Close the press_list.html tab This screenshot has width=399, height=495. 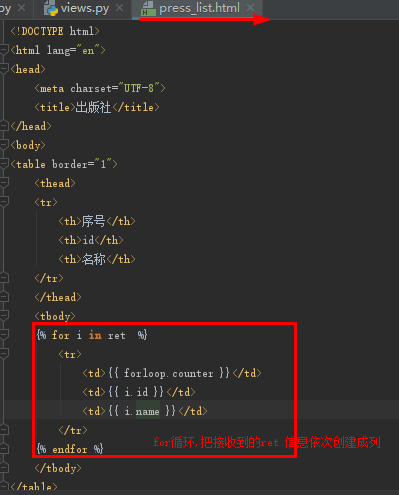tap(251, 8)
